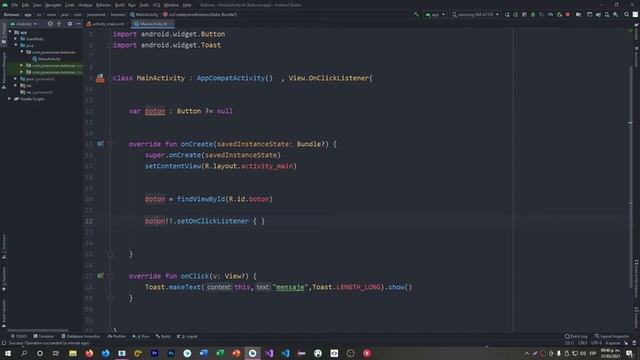Open project panel settings gear
Screen dimensions: 640x360
click(70, 24)
